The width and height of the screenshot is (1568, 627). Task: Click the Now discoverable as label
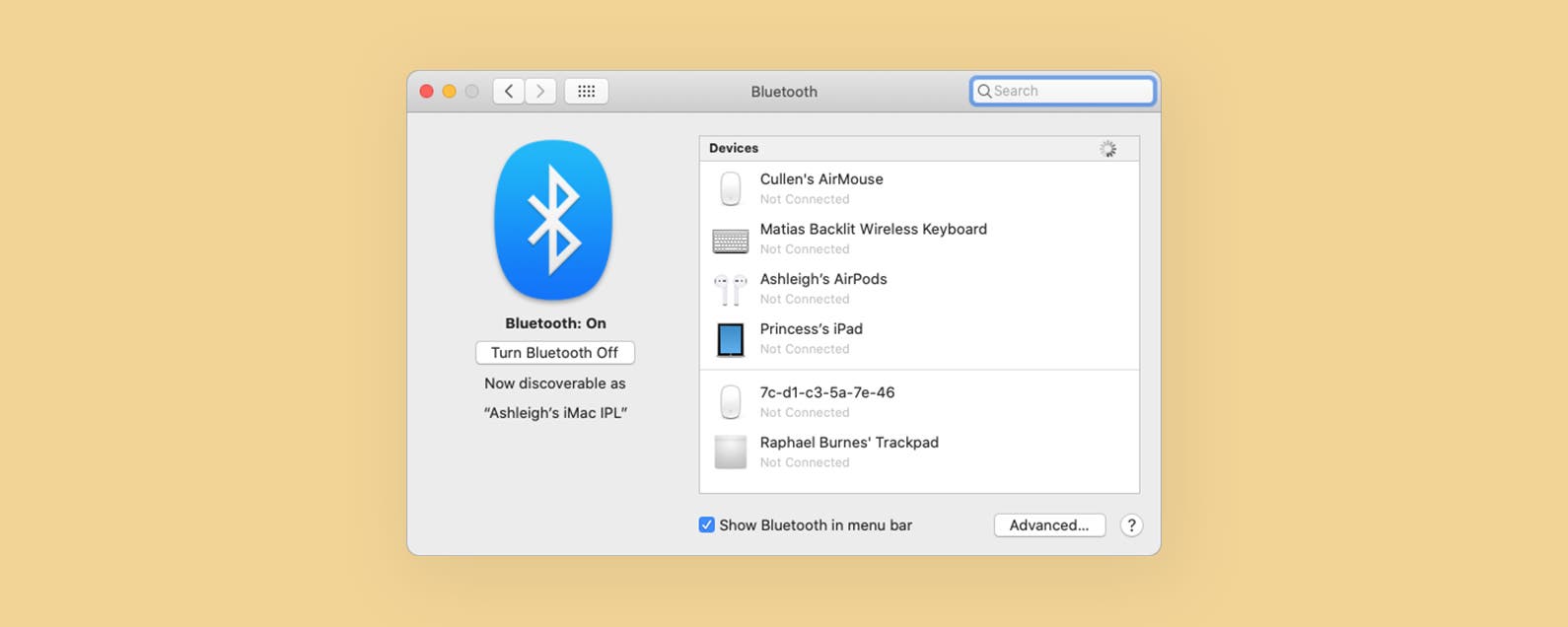pos(555,383)
